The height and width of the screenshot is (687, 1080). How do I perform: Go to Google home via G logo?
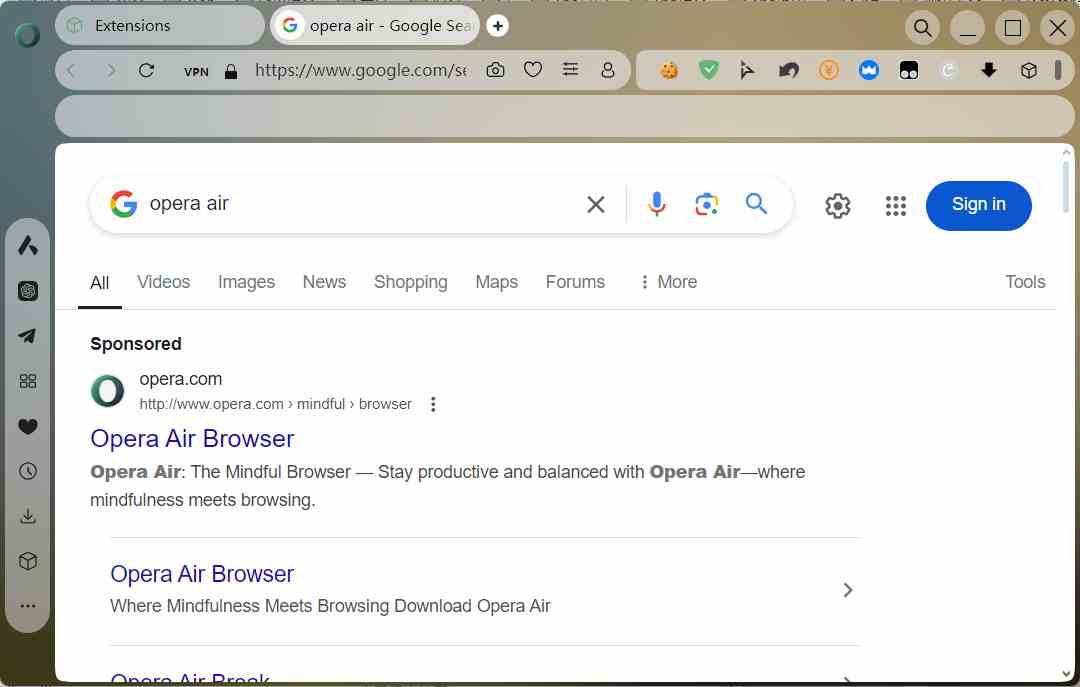click(124, 204)
